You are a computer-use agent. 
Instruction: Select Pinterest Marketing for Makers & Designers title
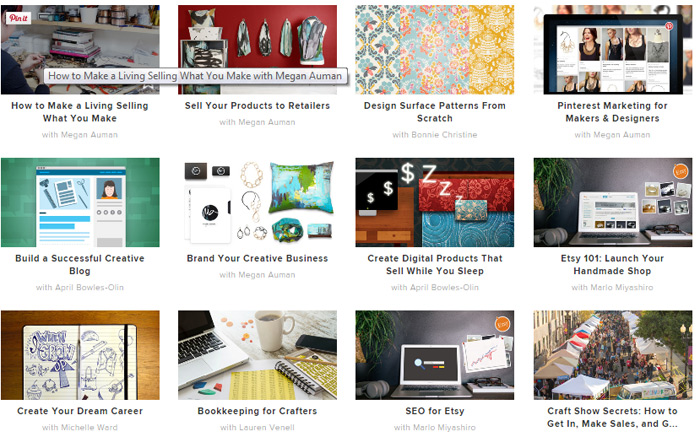(x=612, y=112)
